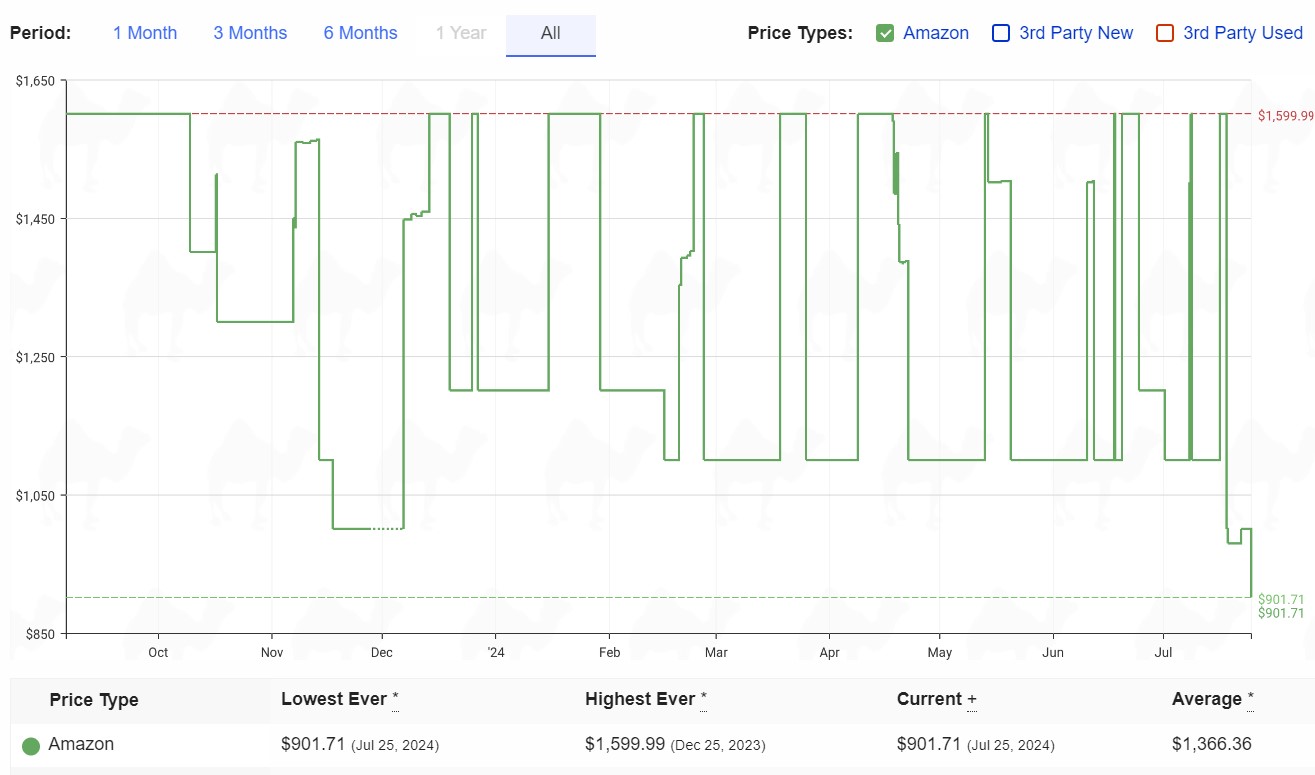1315x775 pixels.
Task: Click the Mar x-axis label
Action: click(x=716, y=653)
